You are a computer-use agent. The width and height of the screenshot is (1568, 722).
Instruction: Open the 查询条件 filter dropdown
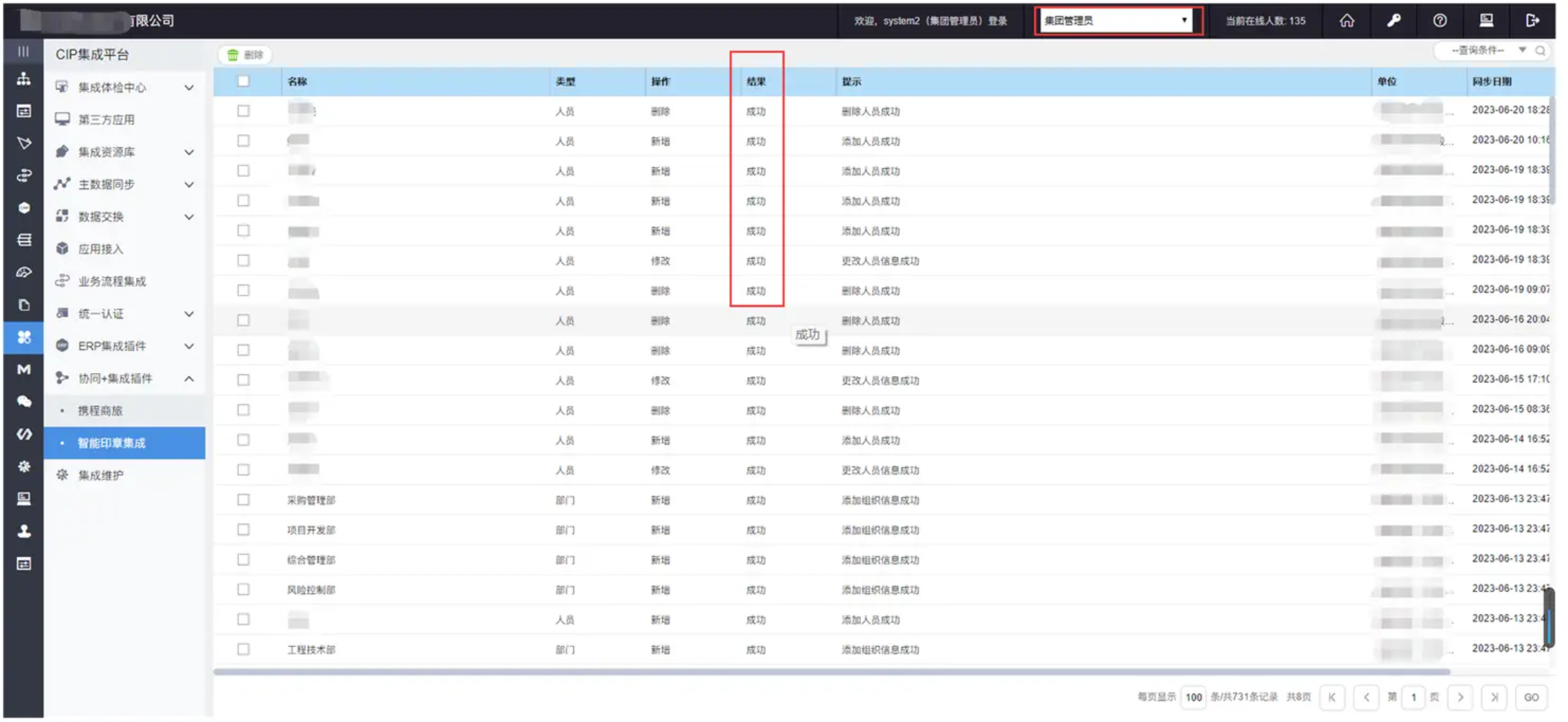tap(1488, 51)
